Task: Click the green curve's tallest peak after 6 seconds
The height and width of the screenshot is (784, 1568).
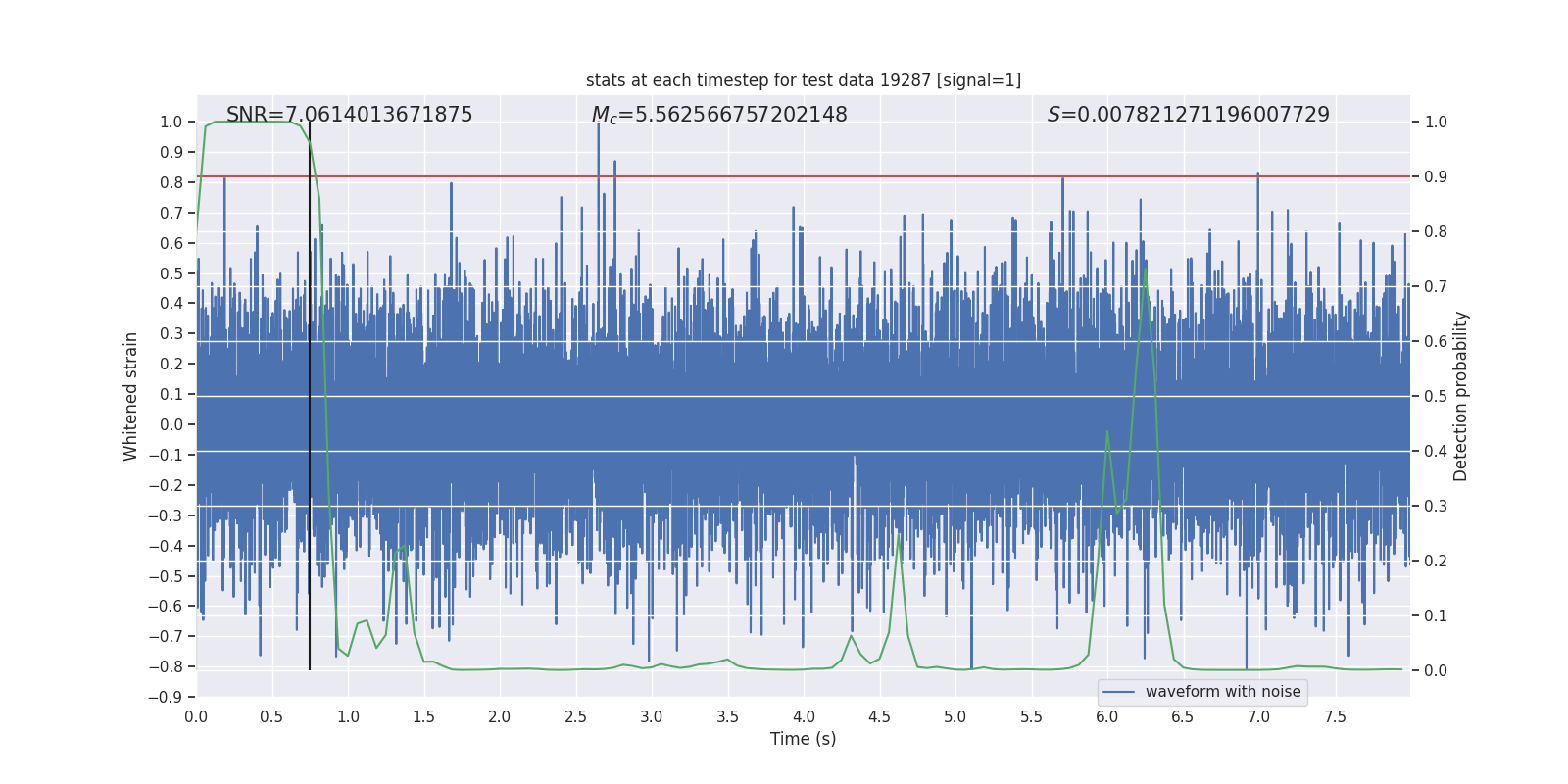Action: click(x=1145, y=267)
